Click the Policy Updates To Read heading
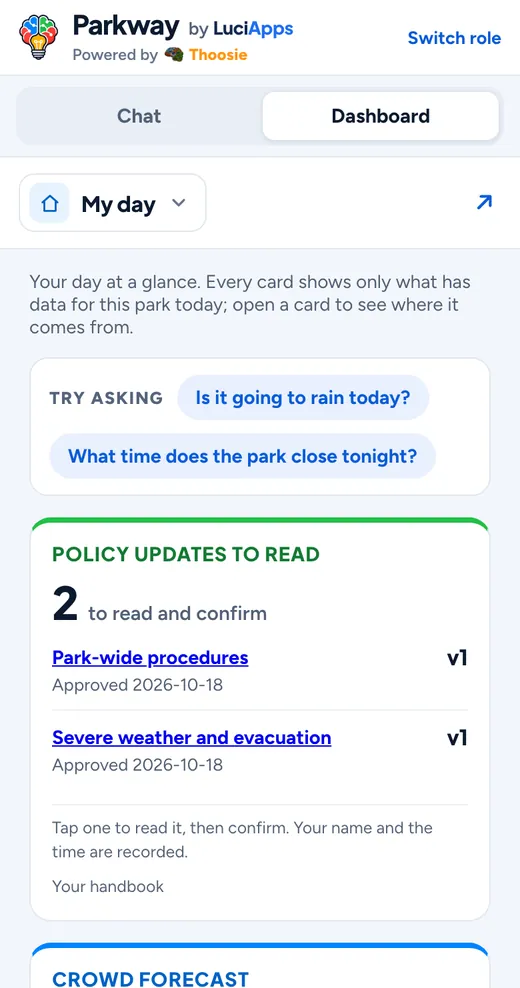This screenshot has height=988, width=520. (186, 554)
